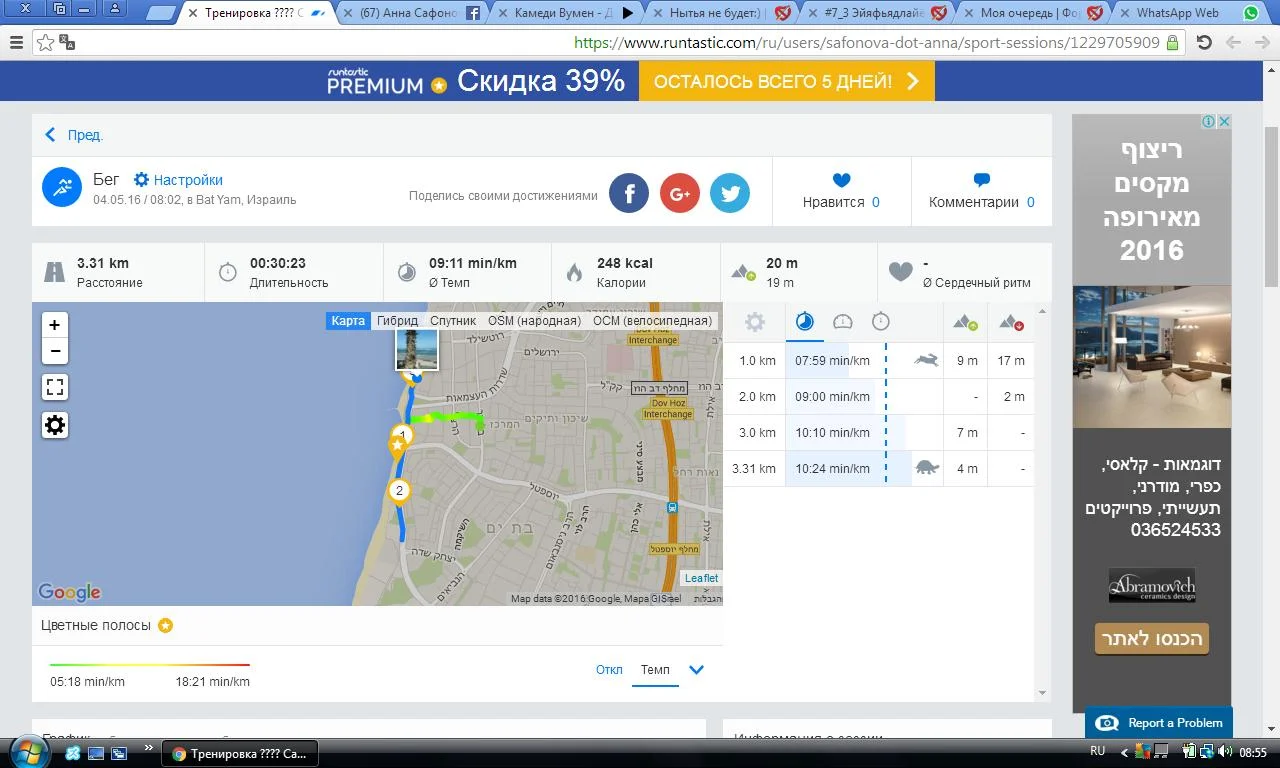Close the sidebar advertisement

[1224, 121]
